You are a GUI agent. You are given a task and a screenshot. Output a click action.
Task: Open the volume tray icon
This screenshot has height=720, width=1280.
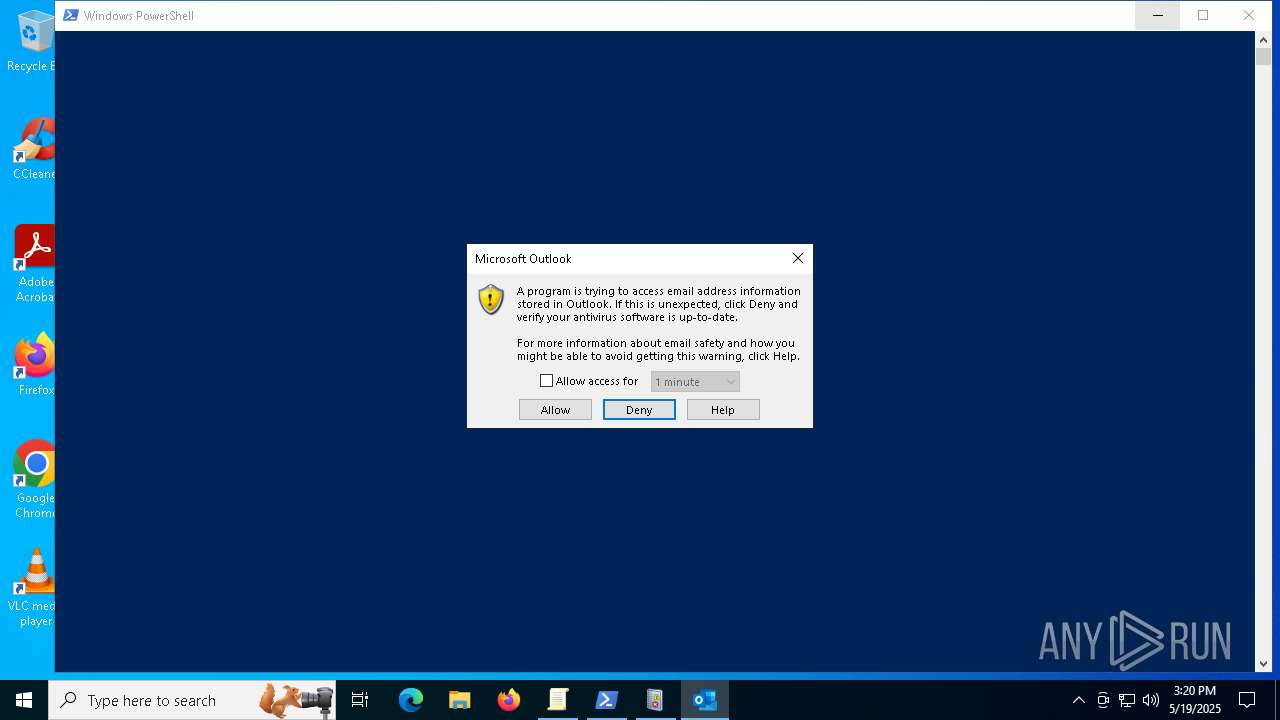(1151, 700)
